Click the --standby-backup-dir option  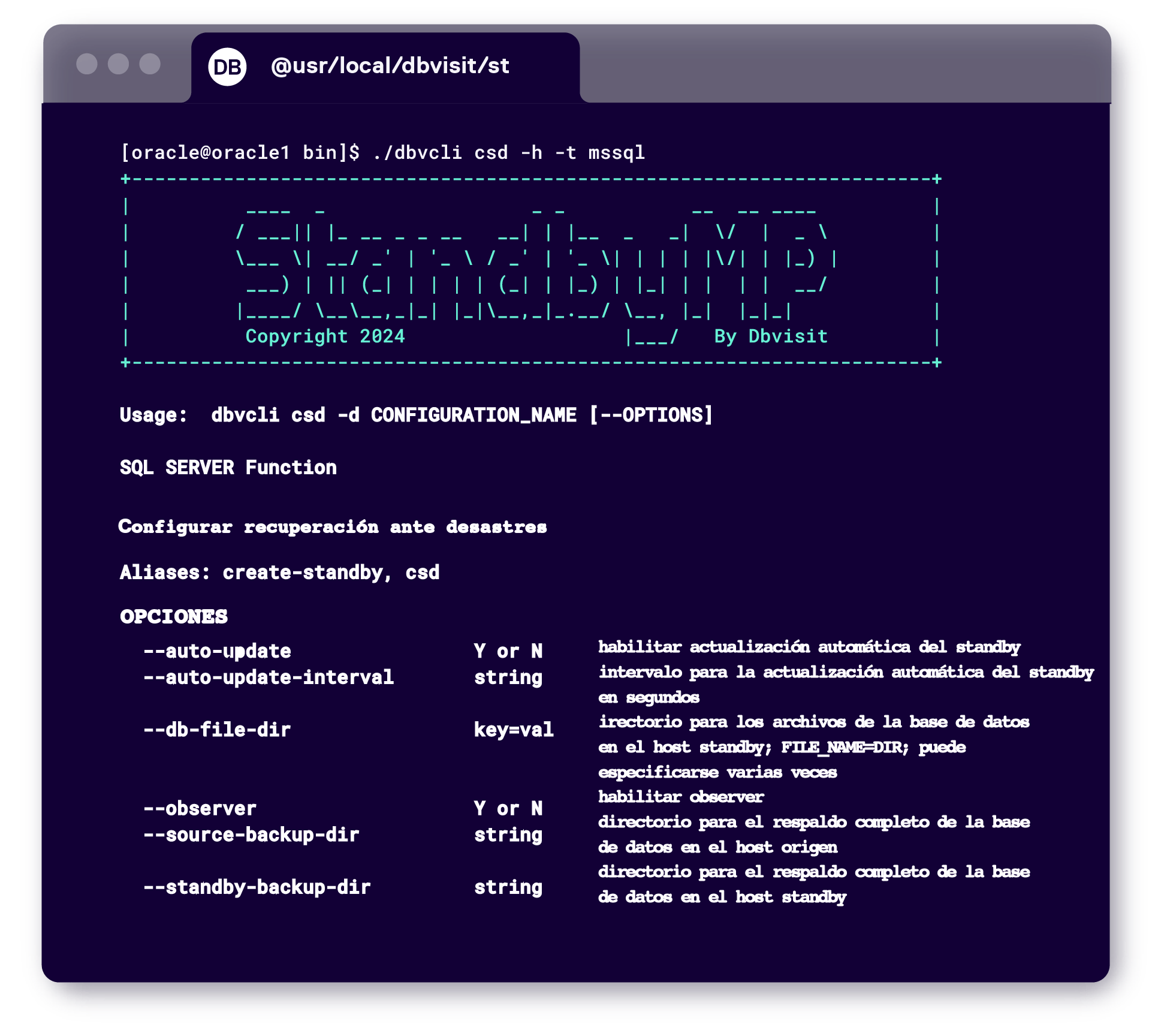click(257, 887)
